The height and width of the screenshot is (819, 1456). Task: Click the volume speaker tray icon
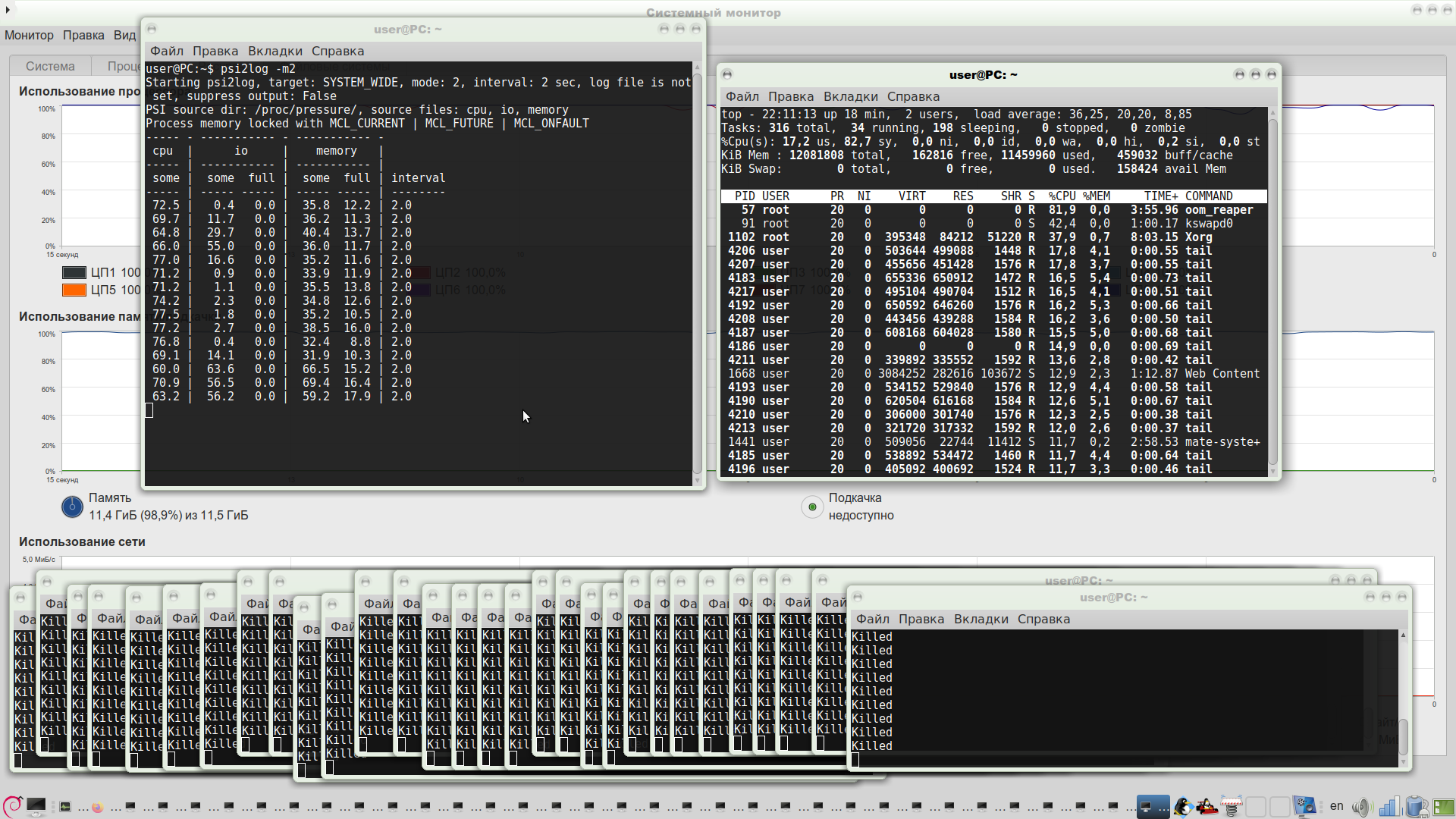tap(1362, 806)
